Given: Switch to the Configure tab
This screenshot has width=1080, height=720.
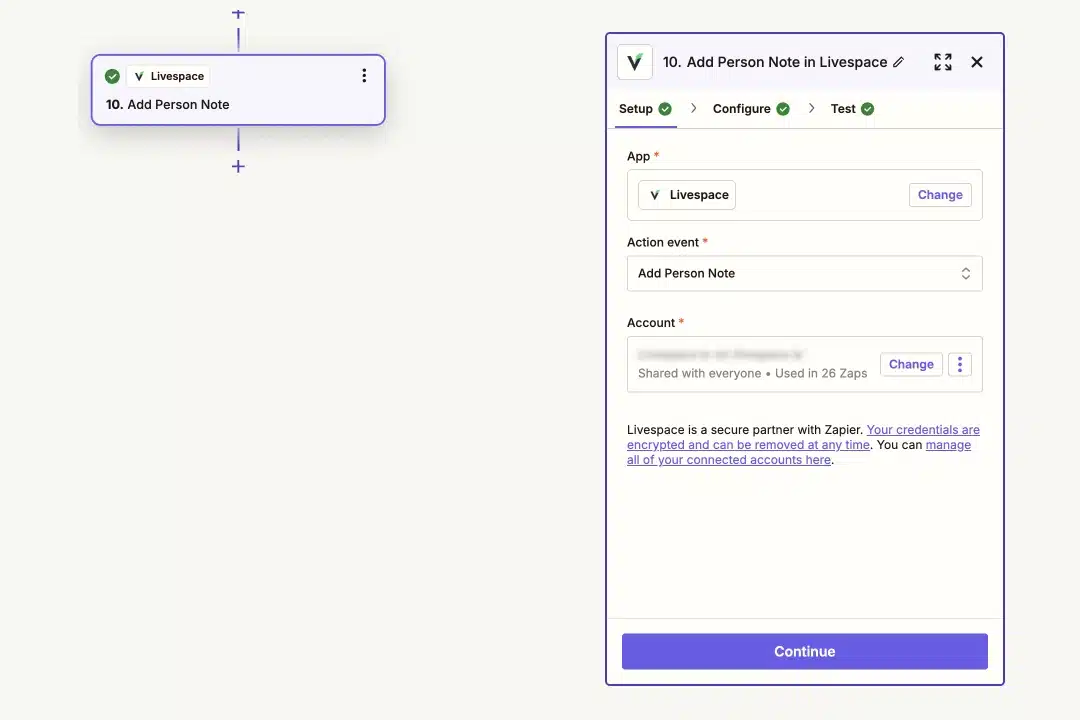Looking at the screenshot, I should tap(751, 109).
